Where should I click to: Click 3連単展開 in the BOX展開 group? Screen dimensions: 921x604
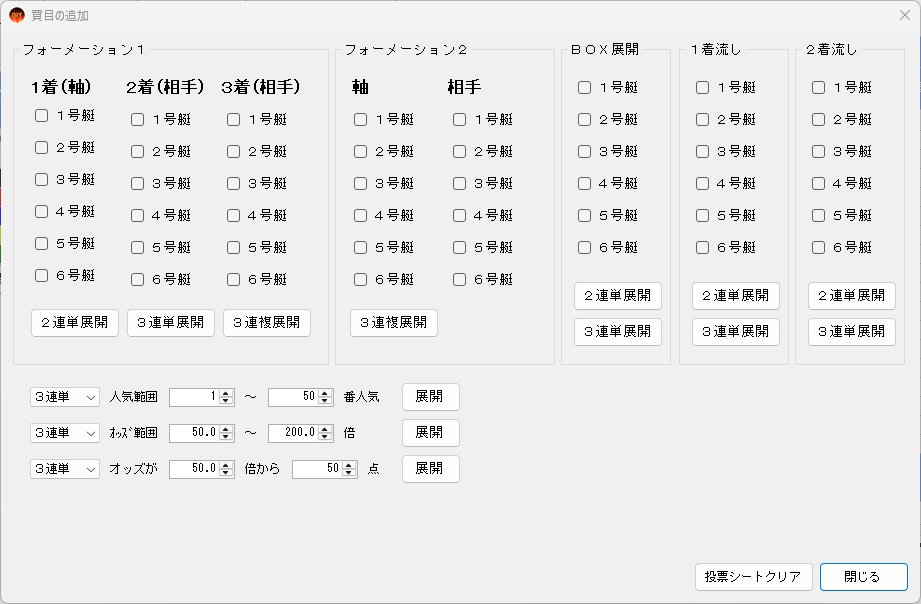coord(618,331)
